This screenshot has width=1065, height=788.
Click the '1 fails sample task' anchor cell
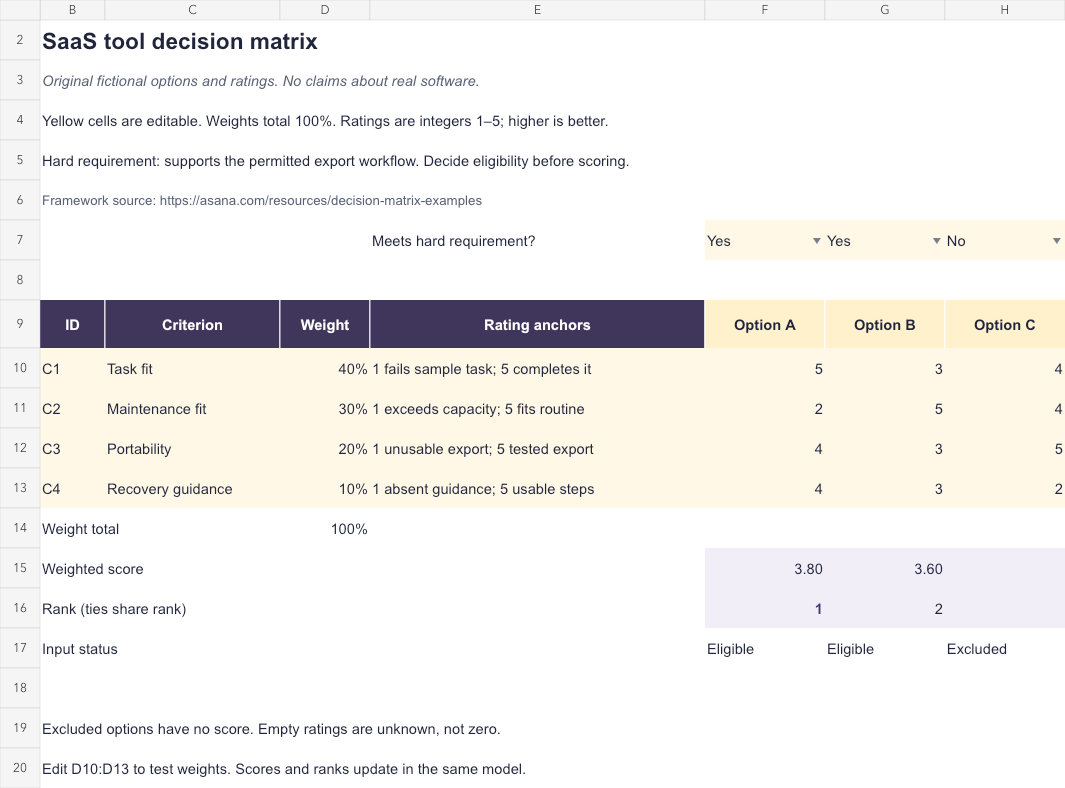tap(537, 369)
